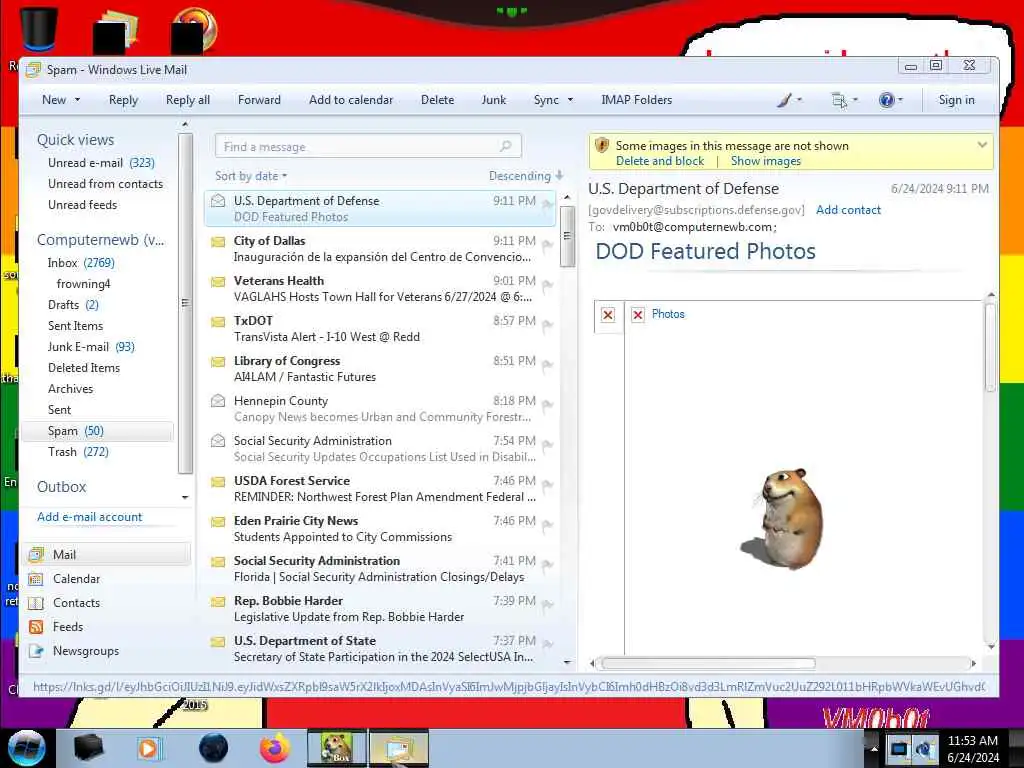Image resolution: width=1024 pixels, height=768 pixels.
Task: Click envelope icon of Eden Prairie City News
Action: [218, 522]
